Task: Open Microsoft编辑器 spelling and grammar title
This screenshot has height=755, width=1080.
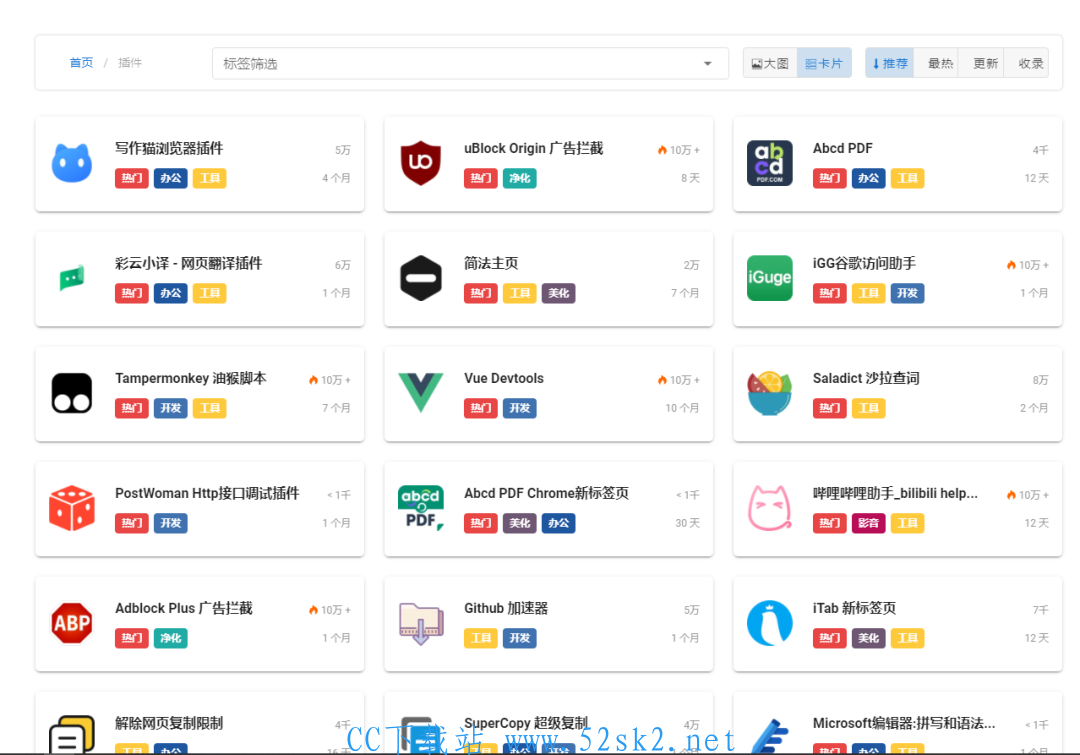Action: pyautogui.click(x=904, y=723)
